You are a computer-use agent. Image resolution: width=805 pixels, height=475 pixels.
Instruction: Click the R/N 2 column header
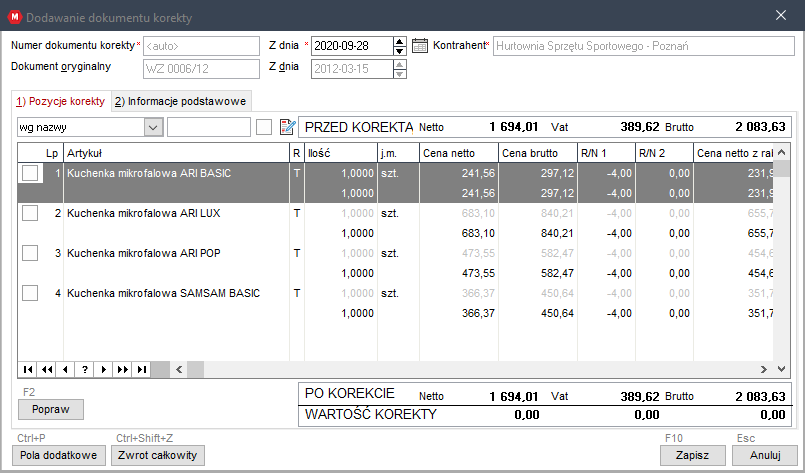point(664,153)
